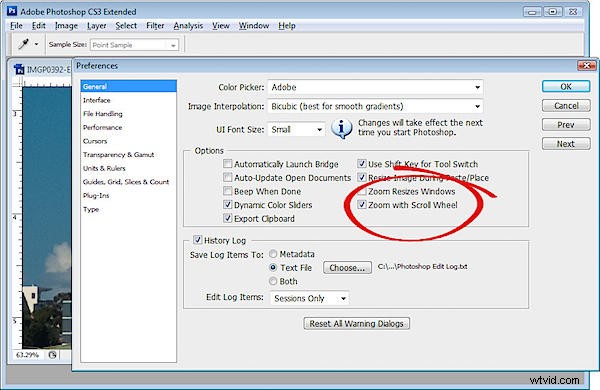
Task: Toggle the History Log checkbox
Action: click(197, 240)
